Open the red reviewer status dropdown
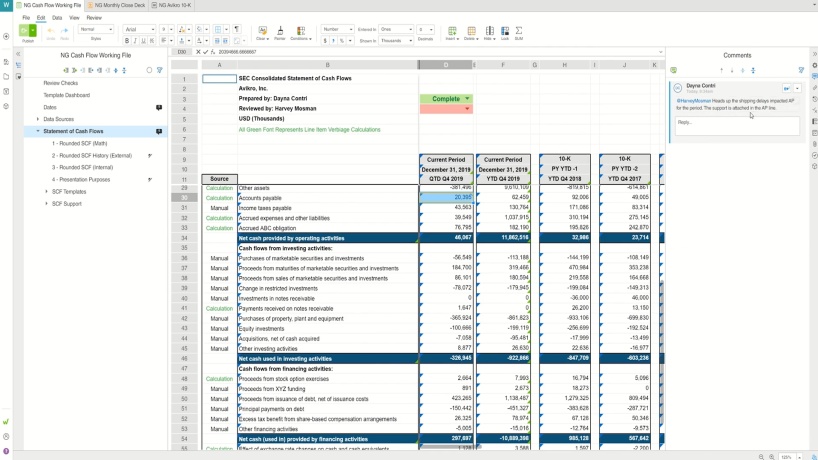This screenshot has width=818, height=460. [x=467, y=108]
